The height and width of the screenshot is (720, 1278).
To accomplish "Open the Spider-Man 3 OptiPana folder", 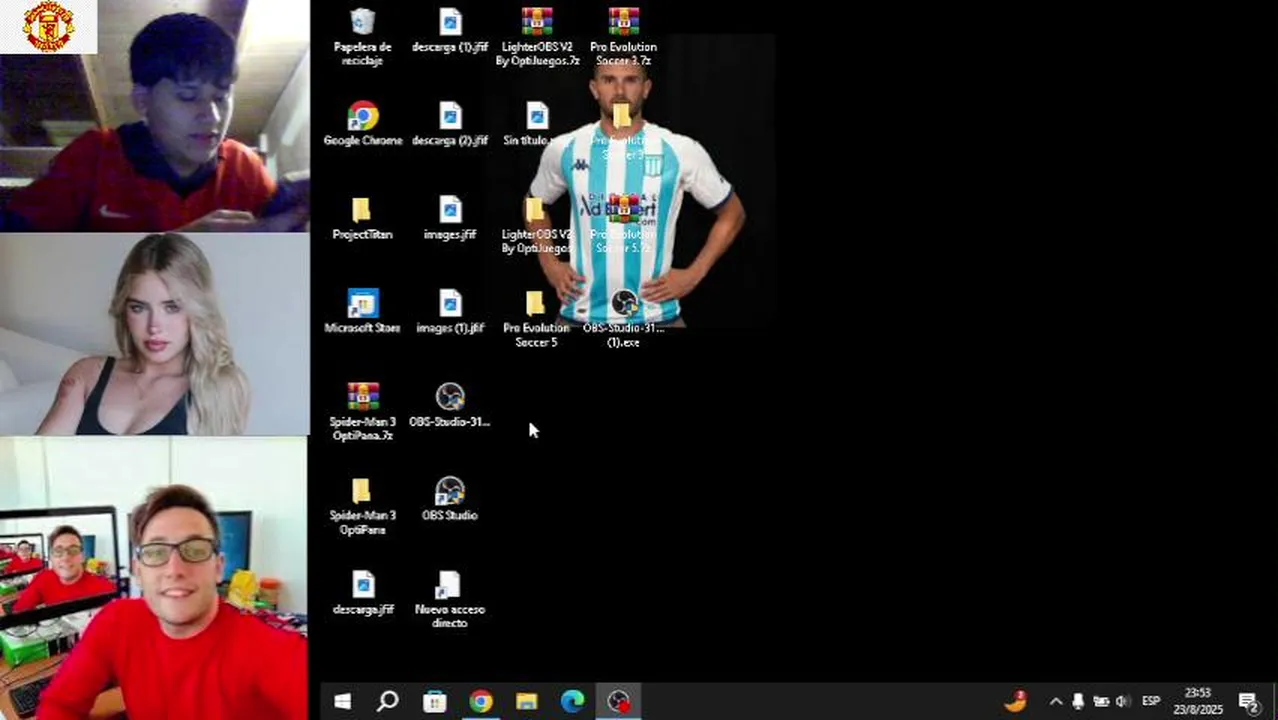I will click(x=362, y=506).
